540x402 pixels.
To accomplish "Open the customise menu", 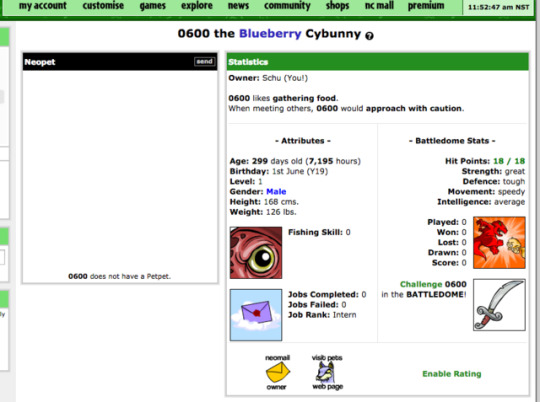I will (x=103, y=6).
